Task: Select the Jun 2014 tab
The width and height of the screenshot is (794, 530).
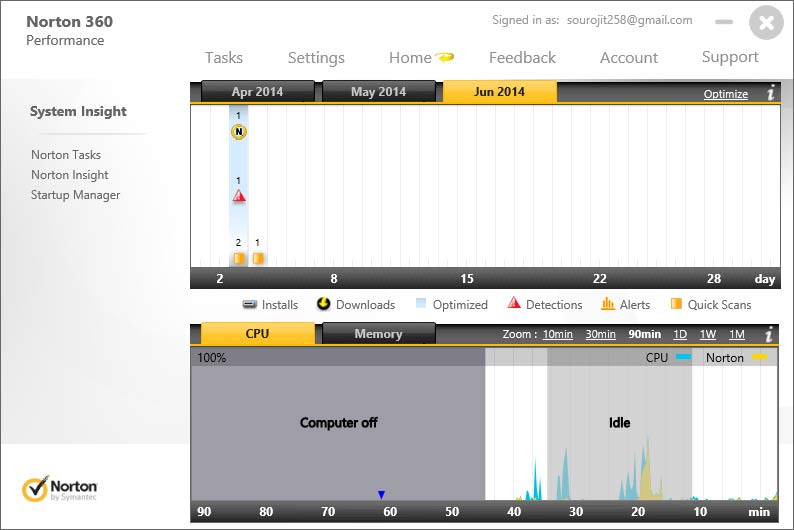Action: [499, 92]
